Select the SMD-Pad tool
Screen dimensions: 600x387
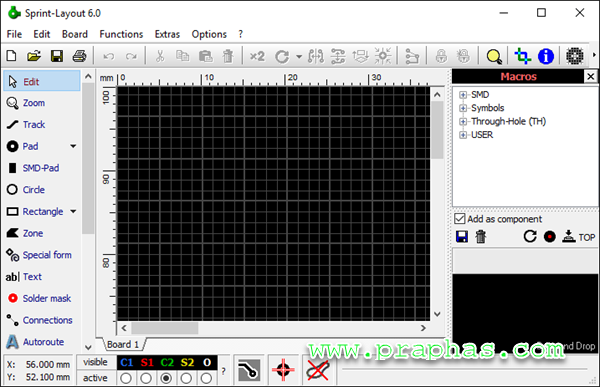[33, 168]
